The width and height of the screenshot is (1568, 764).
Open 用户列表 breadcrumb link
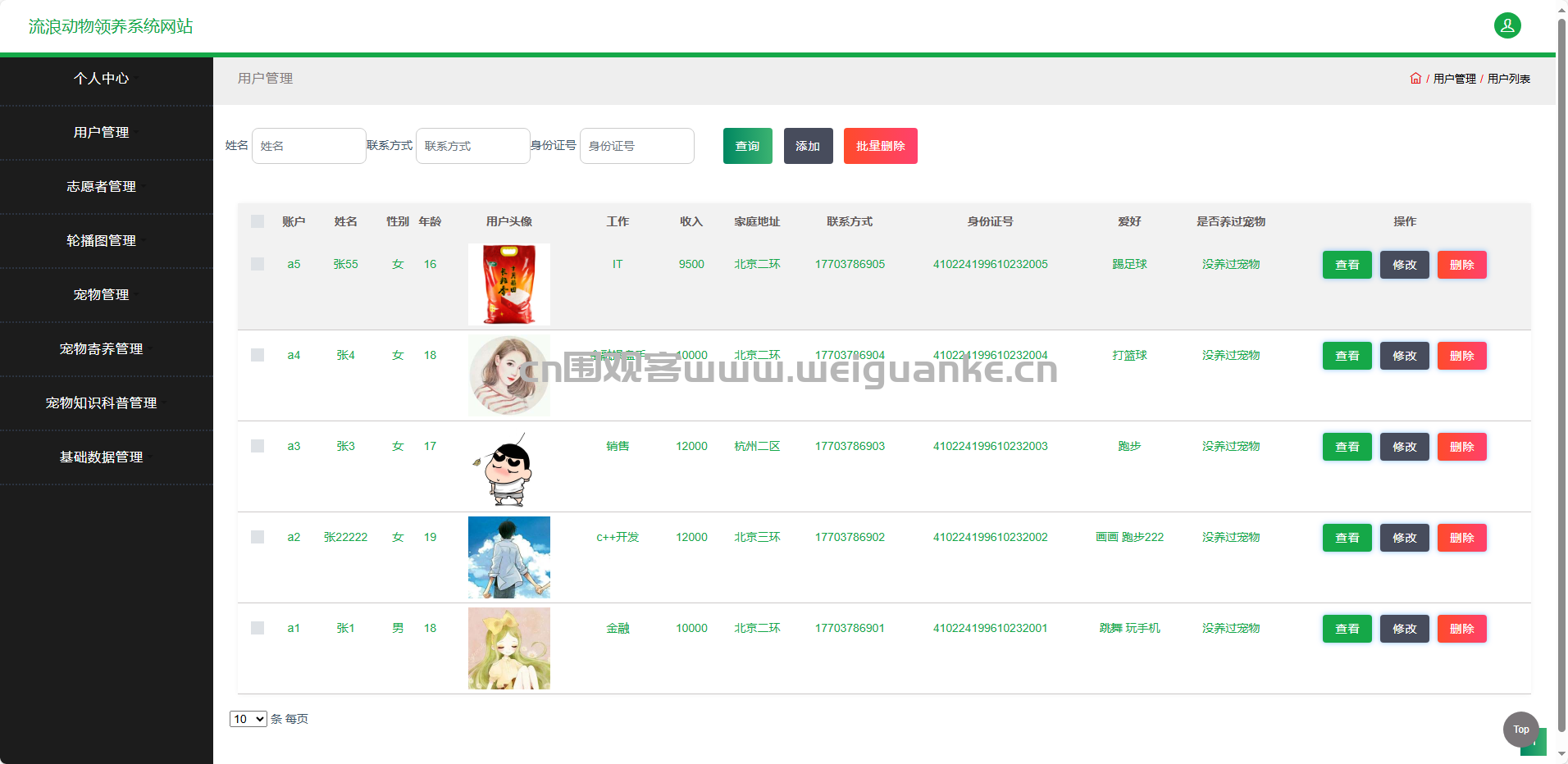pyautogui.click(x=1509, y=79)
